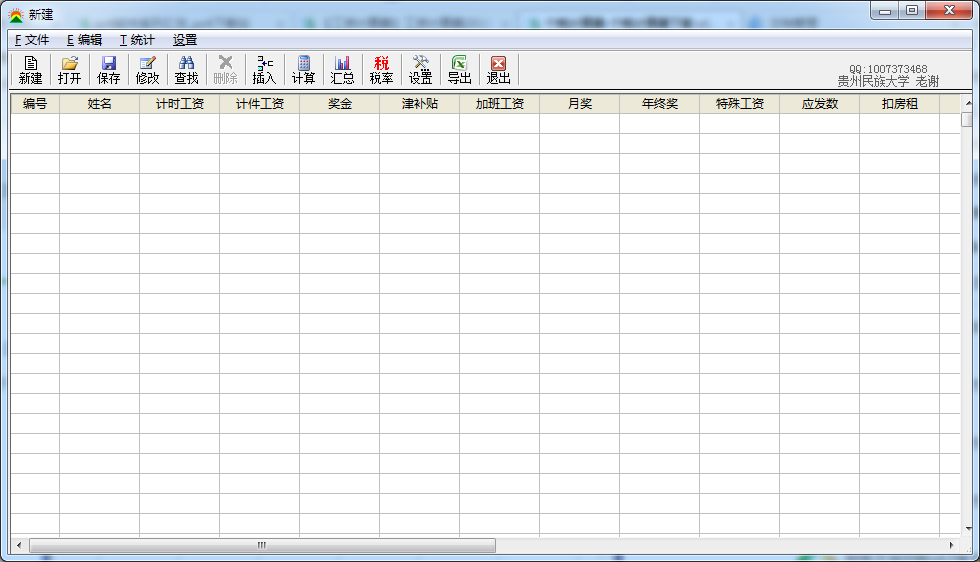Run calculation with the 计算 calculator icon
The image size is (980, 562).
tap(304, 70)
